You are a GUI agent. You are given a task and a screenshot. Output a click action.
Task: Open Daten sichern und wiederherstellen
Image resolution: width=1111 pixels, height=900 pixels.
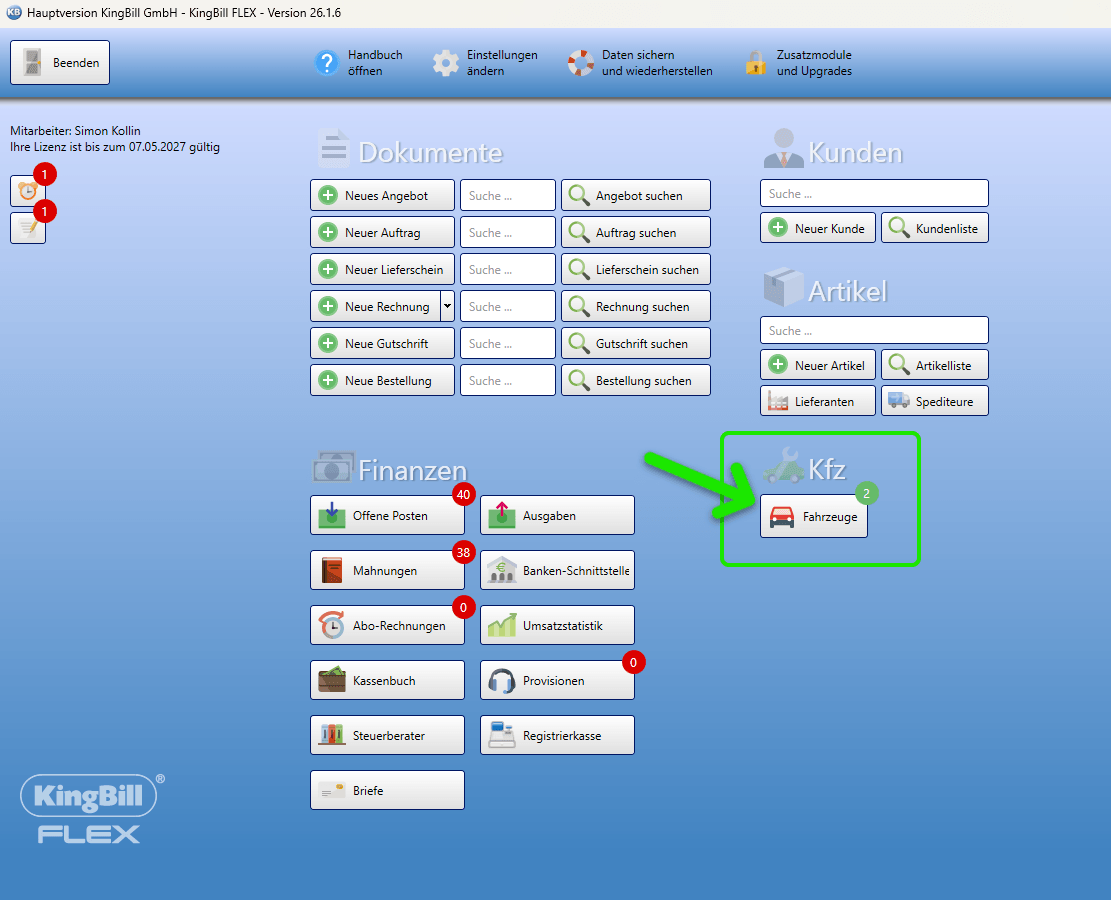(640, 63)
